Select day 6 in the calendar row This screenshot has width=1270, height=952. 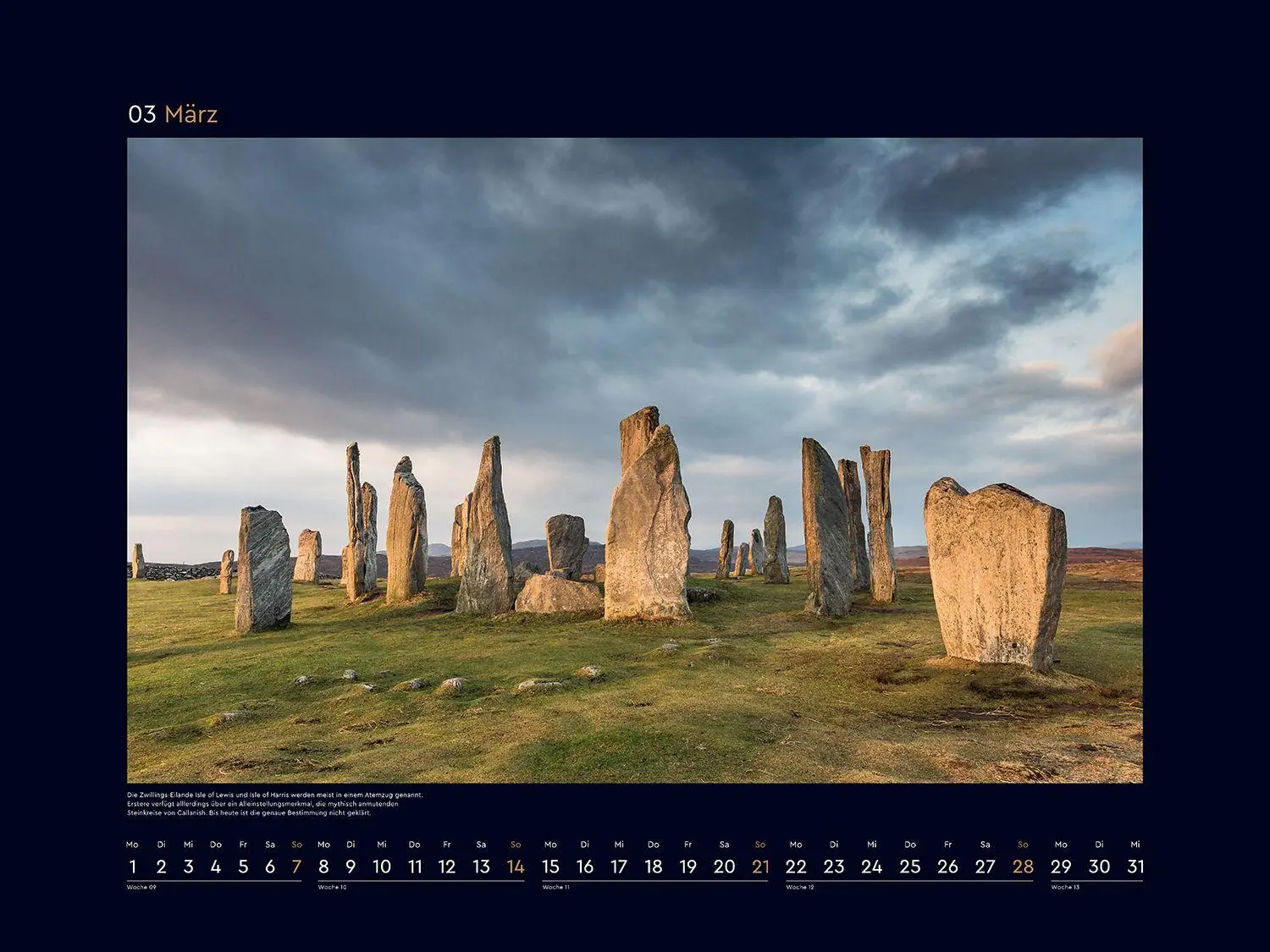click(x=270, y=867)
